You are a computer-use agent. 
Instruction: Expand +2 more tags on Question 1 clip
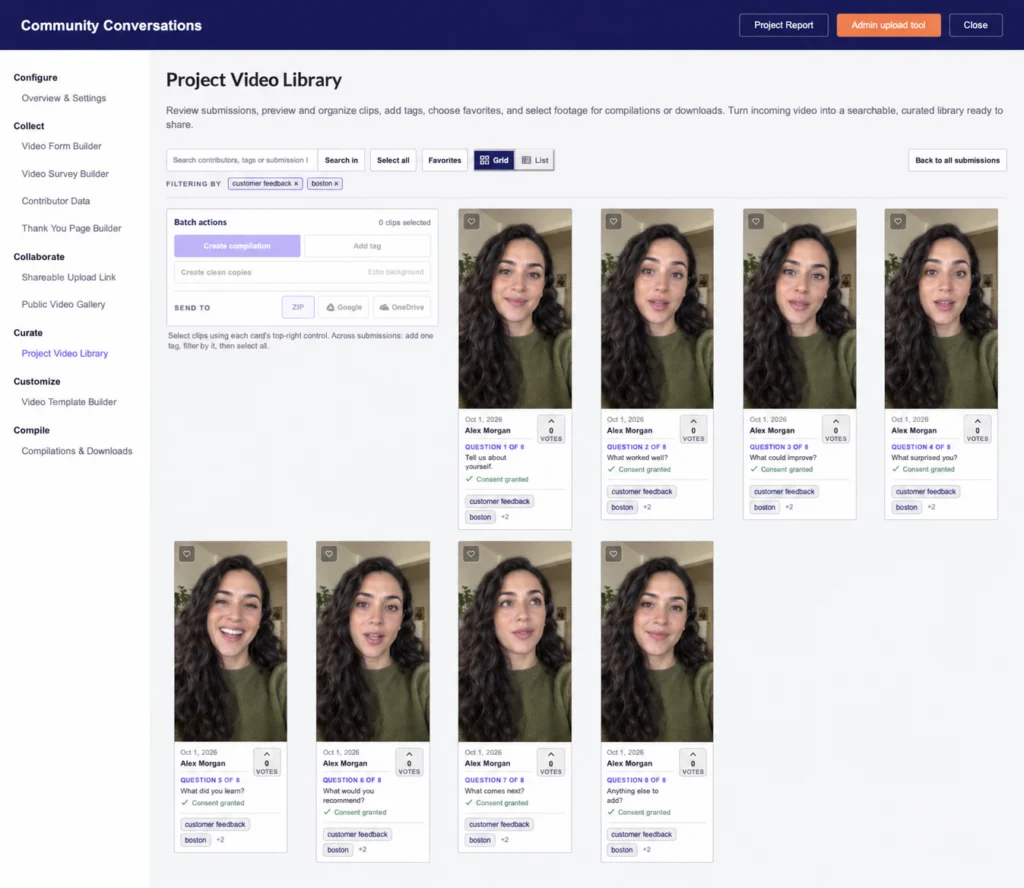click(505, 517)
